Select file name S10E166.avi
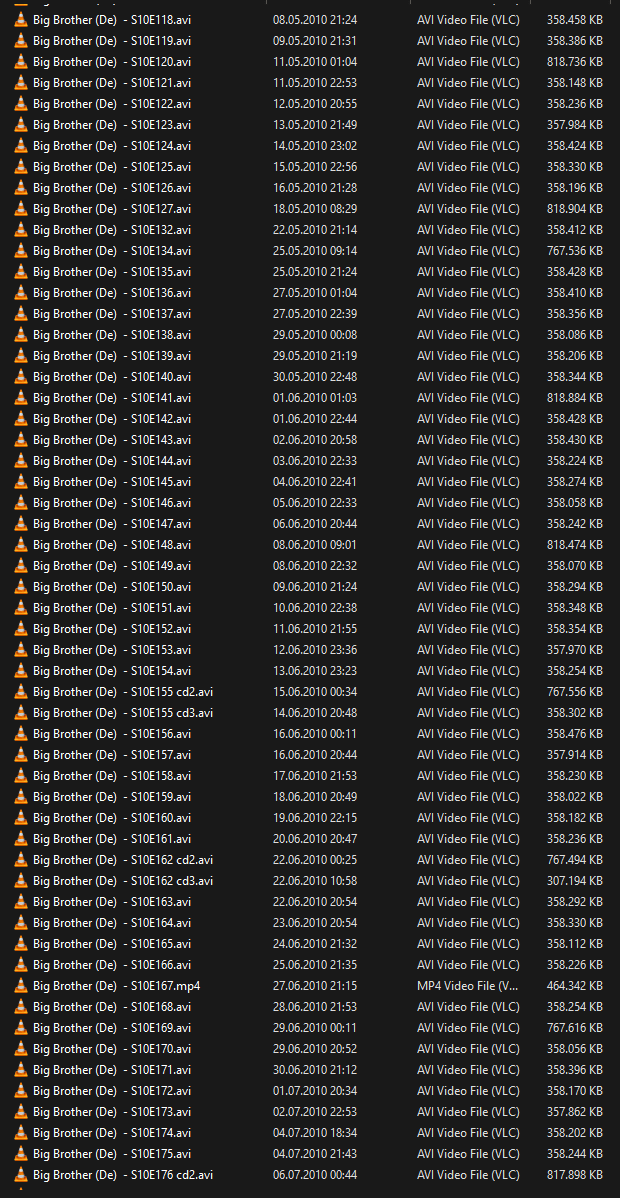This screenshot has width=620, height=1198. click(x=112, y=965)
